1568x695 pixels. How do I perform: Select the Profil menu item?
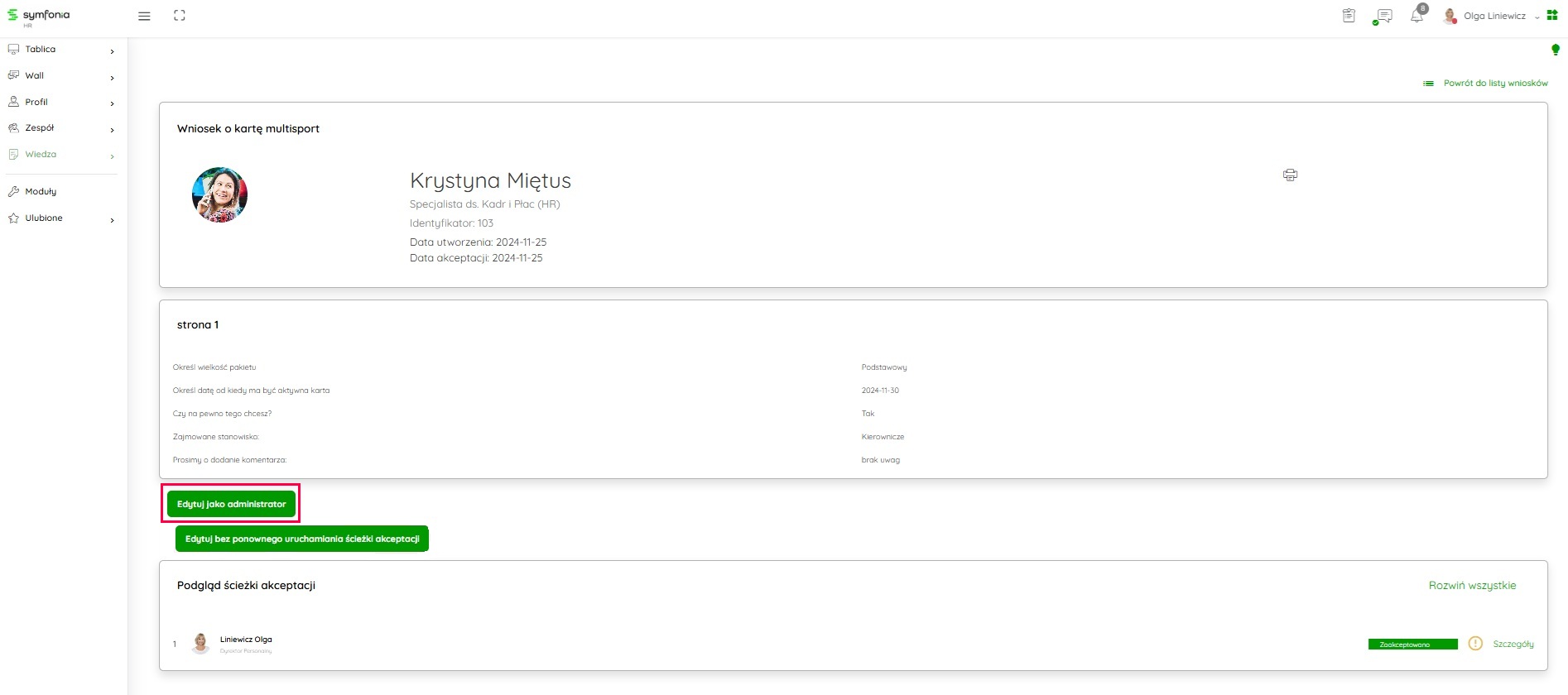(36, 102)
